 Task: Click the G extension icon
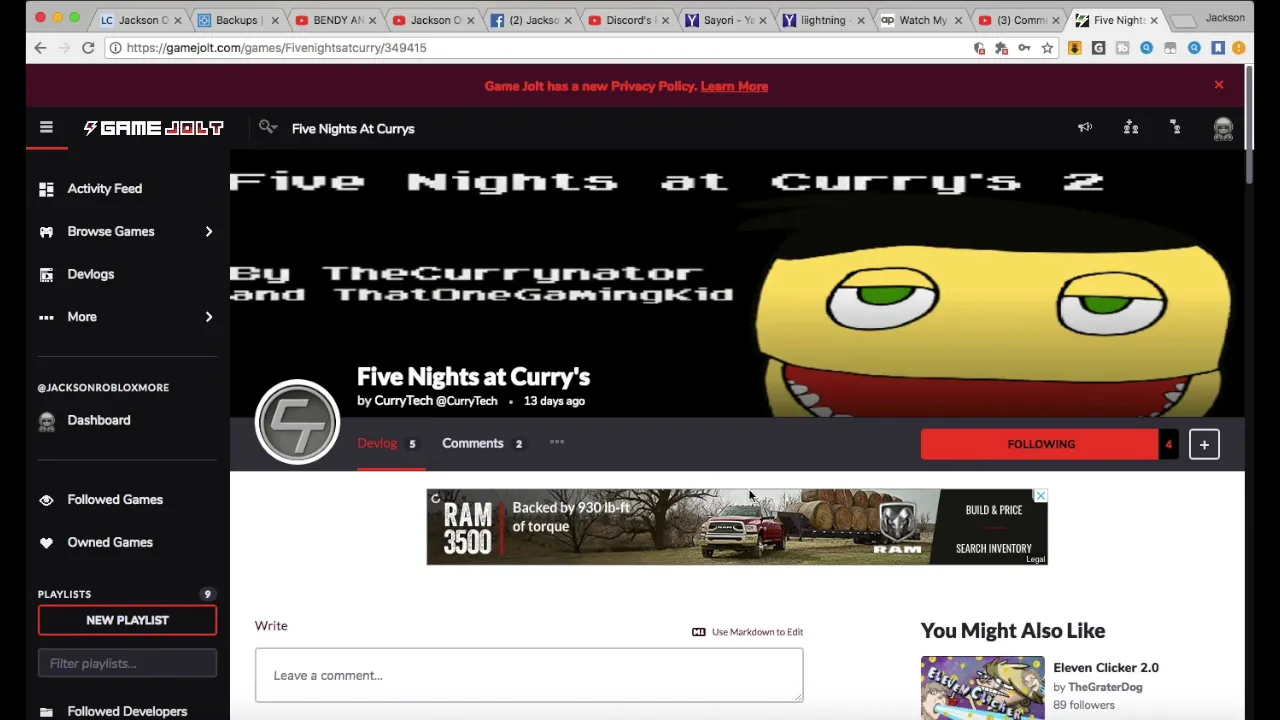1098,47
